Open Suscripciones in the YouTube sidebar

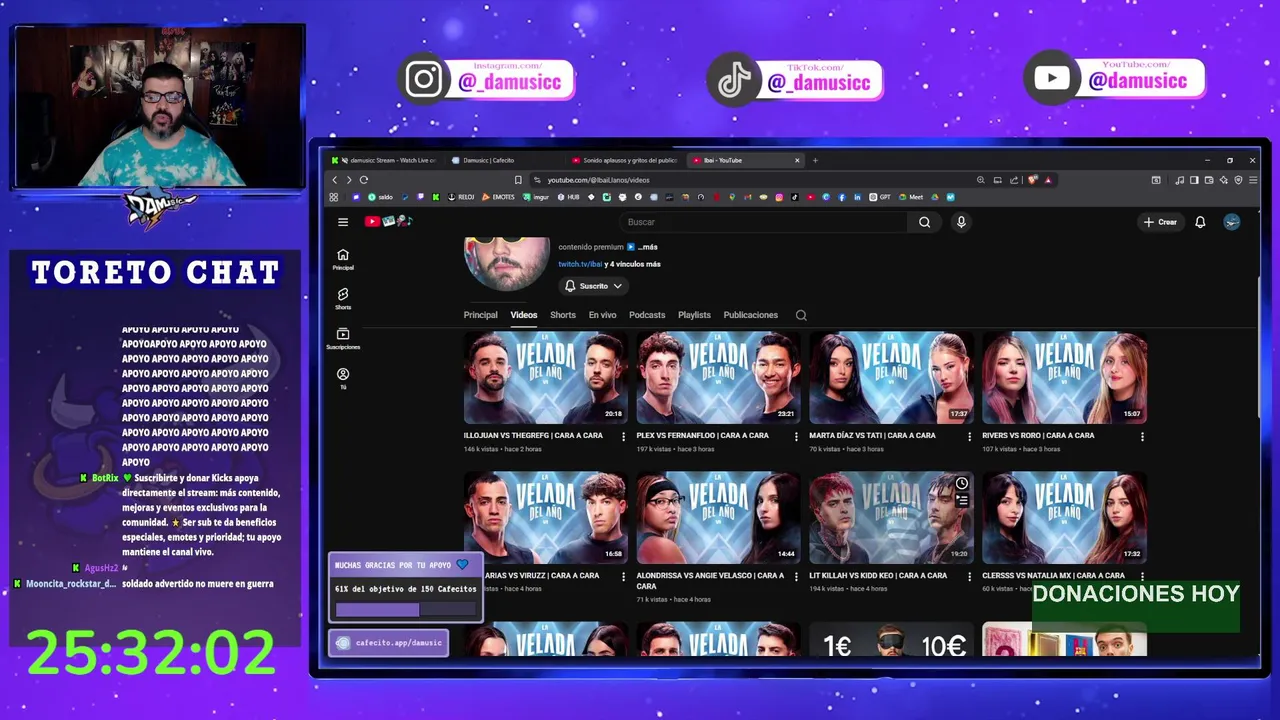[343, 339]
